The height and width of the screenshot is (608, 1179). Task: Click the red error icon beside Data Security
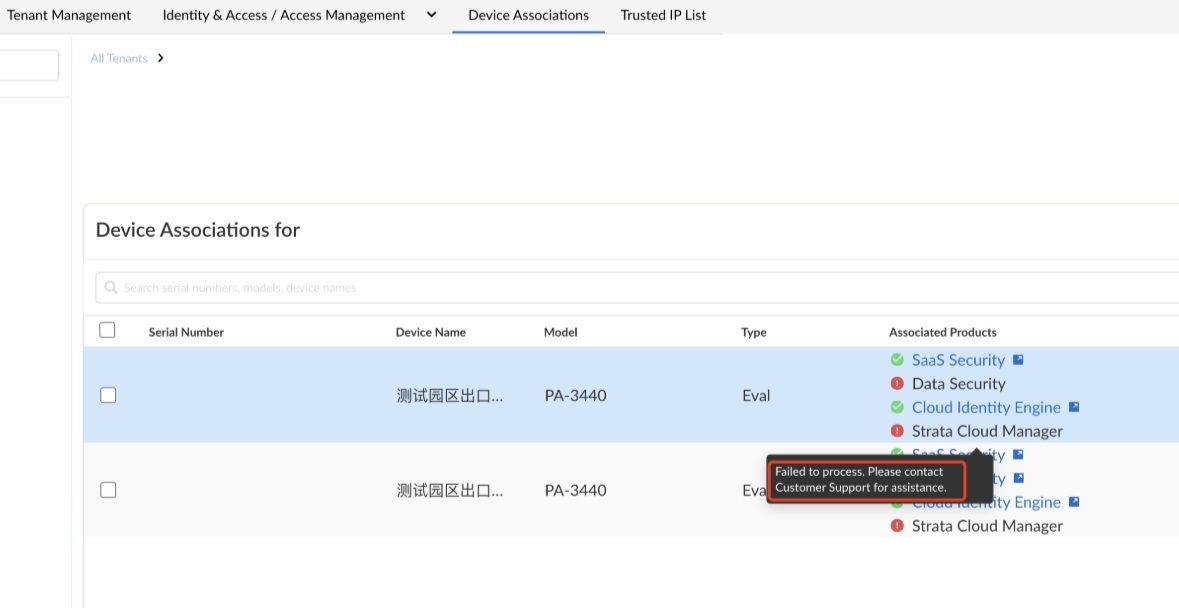pos(897,384)
